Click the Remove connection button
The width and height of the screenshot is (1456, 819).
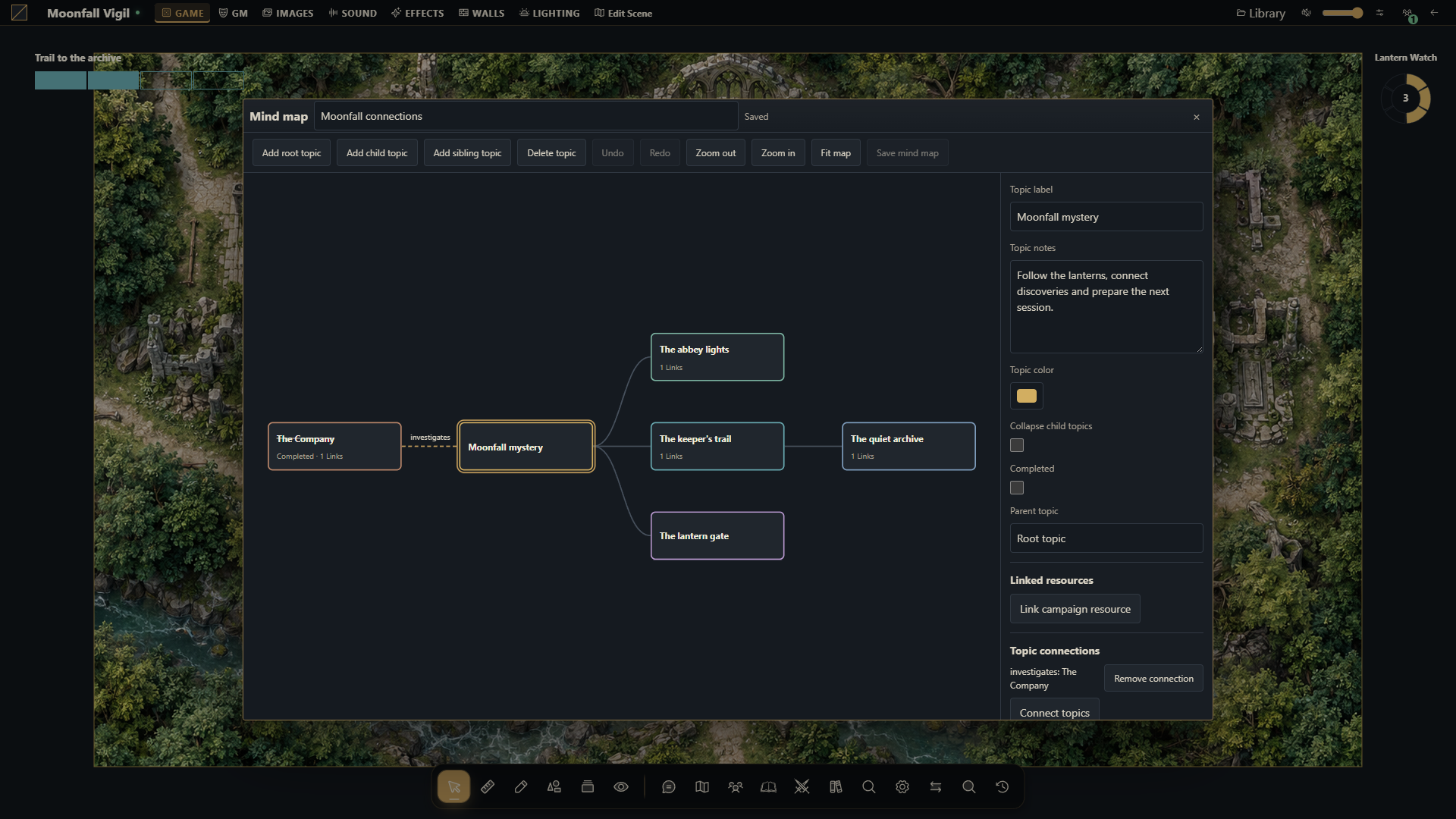pyautogui.click(x=1153, y=679)
